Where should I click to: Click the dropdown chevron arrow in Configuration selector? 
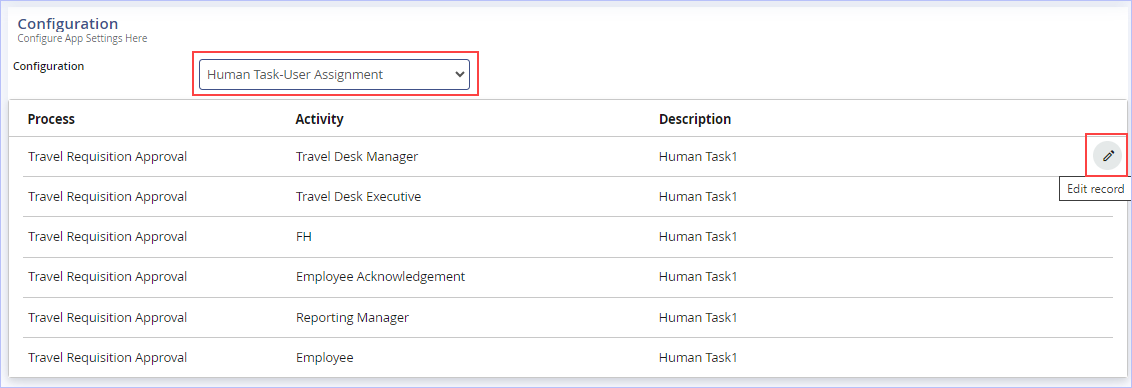point(458,74)
